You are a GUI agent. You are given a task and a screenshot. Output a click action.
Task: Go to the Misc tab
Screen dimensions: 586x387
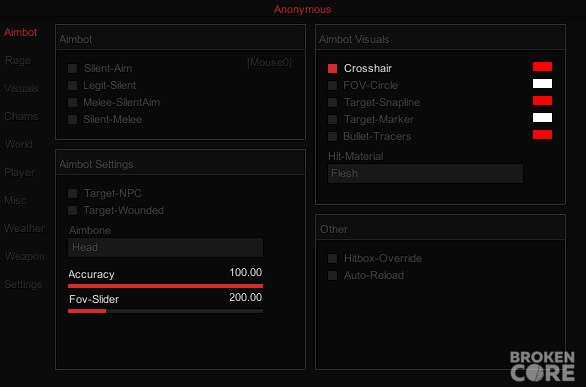pos(15,201)
